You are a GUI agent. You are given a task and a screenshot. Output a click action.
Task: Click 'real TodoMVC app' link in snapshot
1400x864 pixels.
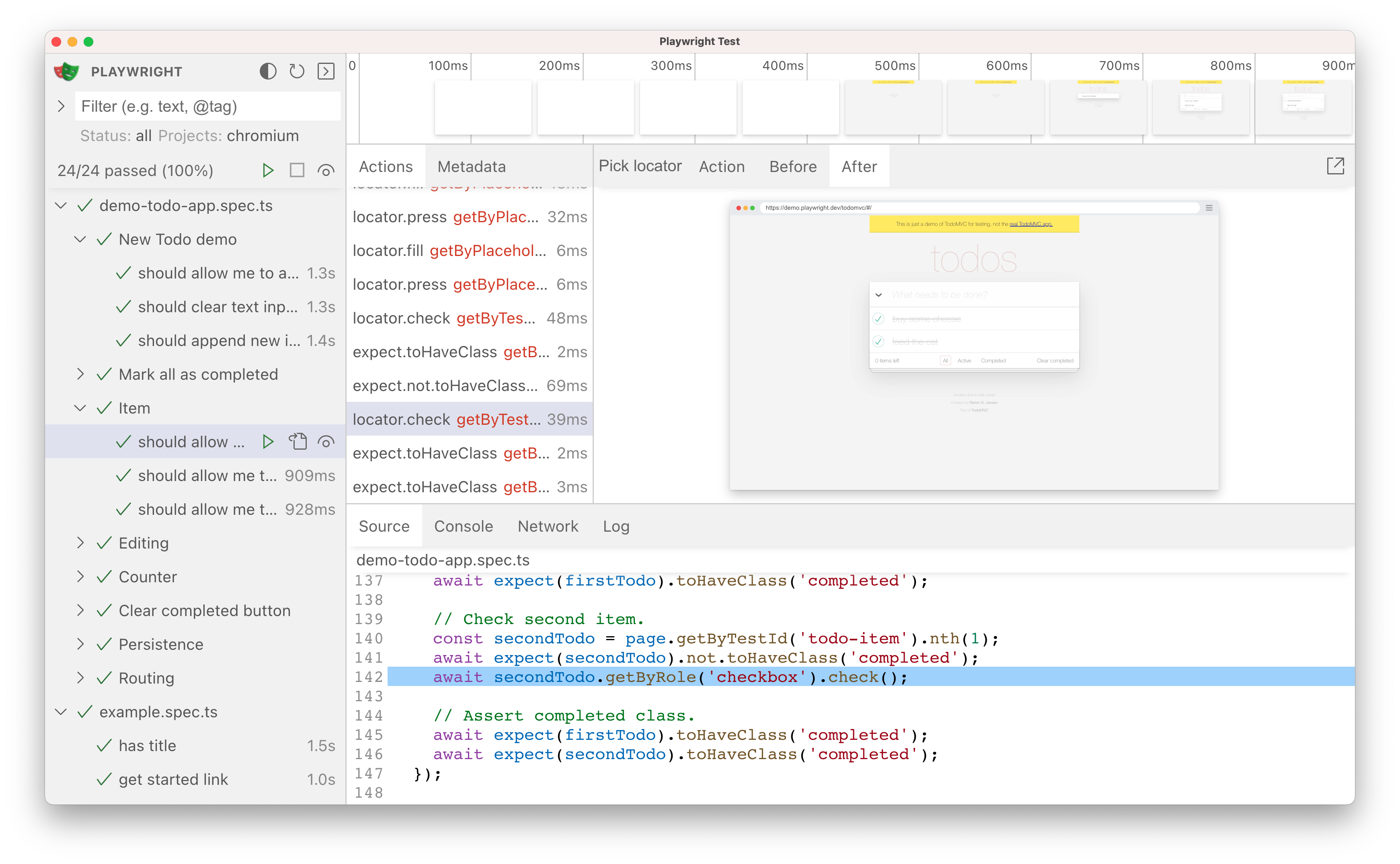[1031, 224]
